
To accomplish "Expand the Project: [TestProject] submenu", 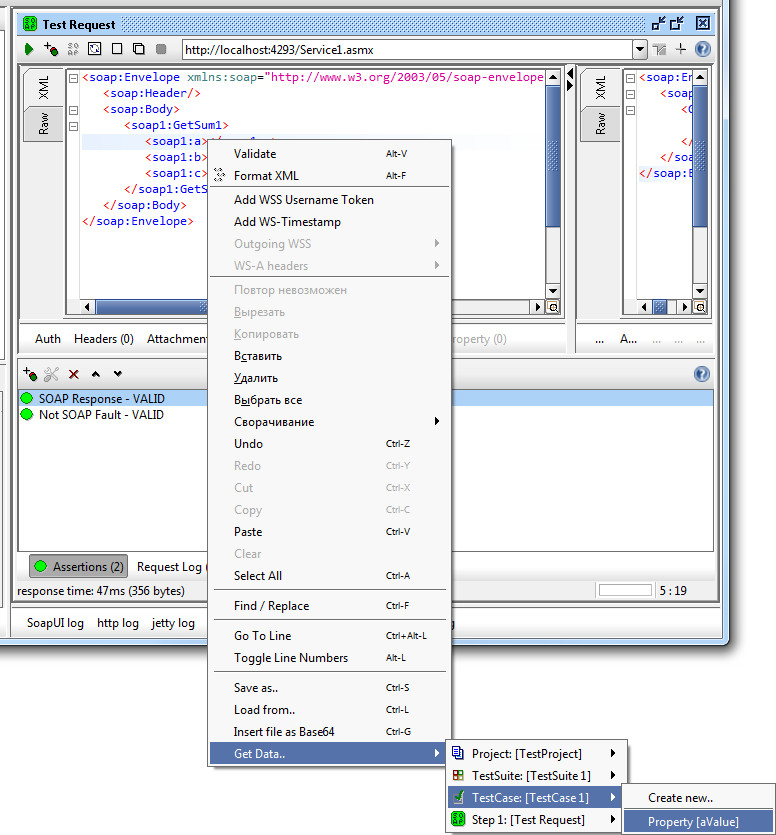I will pos(536,754).
